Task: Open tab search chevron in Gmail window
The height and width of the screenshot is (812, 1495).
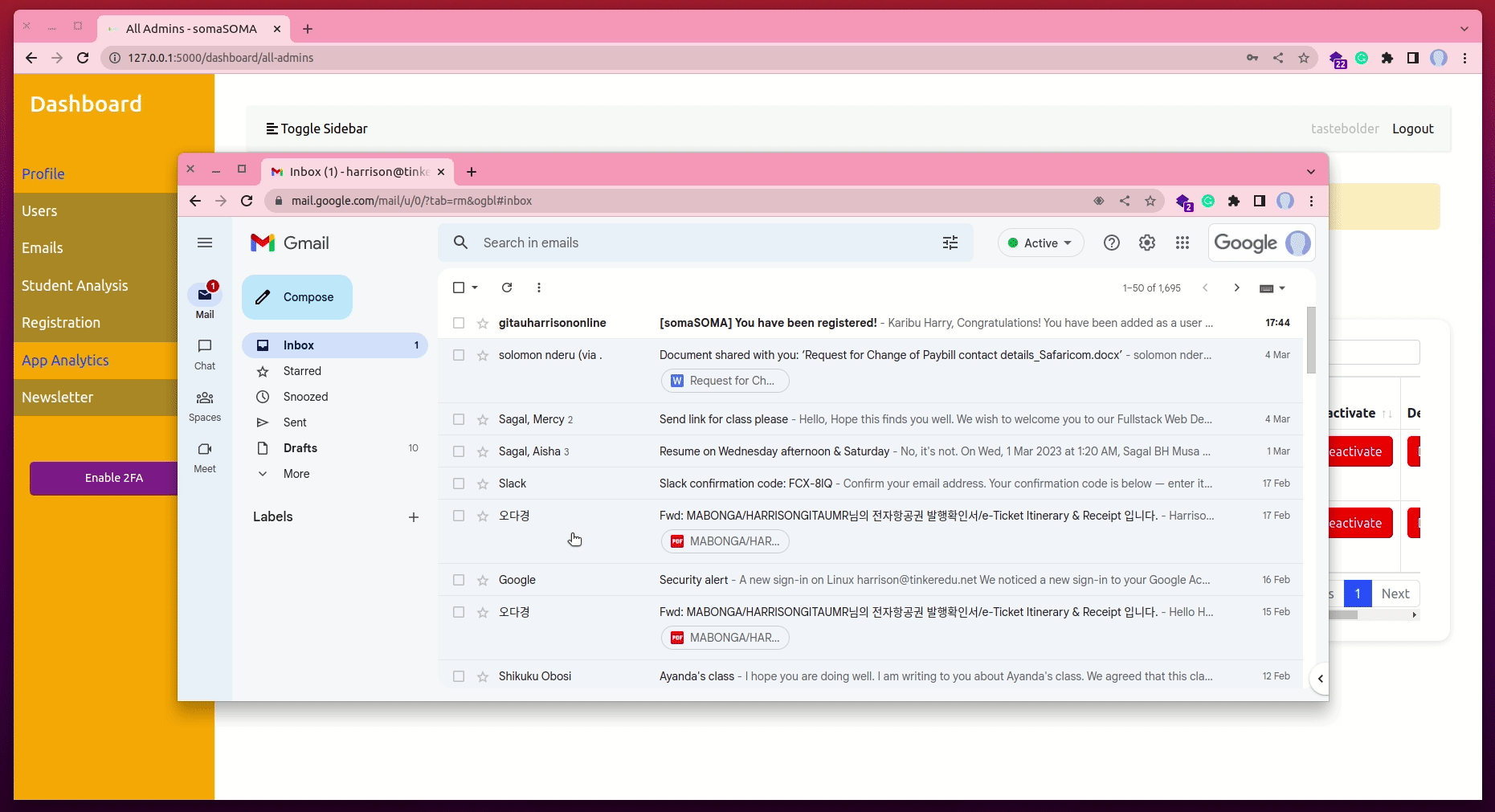Action: pos(1311,172)
